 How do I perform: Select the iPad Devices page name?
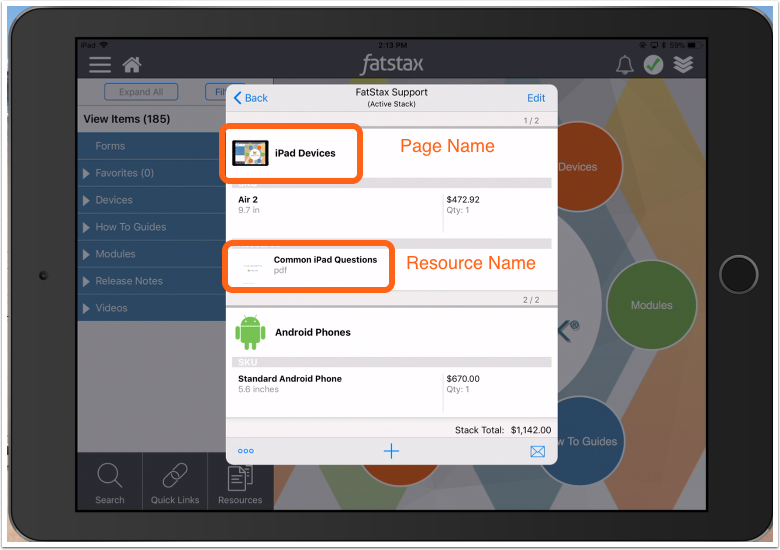tap(305, 153)
